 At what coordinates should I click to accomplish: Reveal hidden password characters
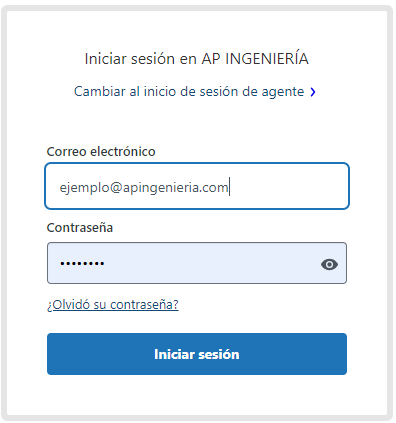(329, 264)
